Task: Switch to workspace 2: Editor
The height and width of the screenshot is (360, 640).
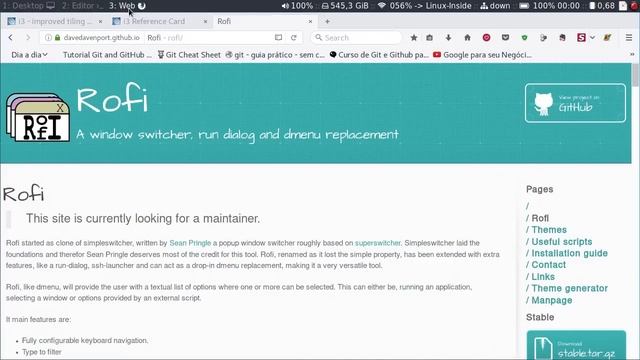Action: (x=82, y=6)
